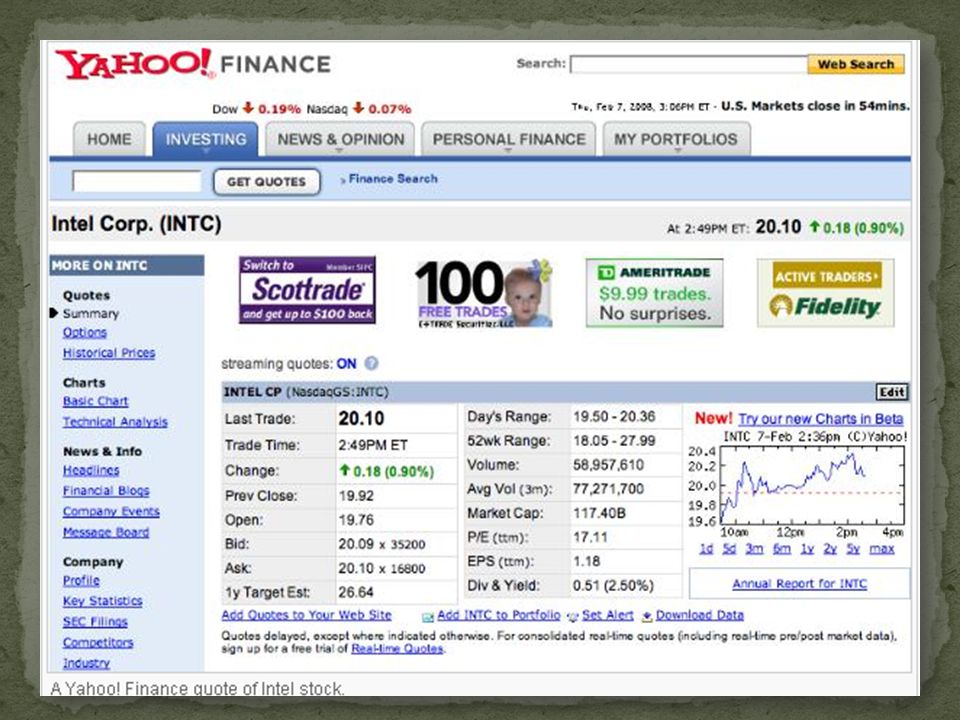Open the Fidelity Active Traders ad
The height and width of the screenshot is (720, 960).
[x=825, y=293]
